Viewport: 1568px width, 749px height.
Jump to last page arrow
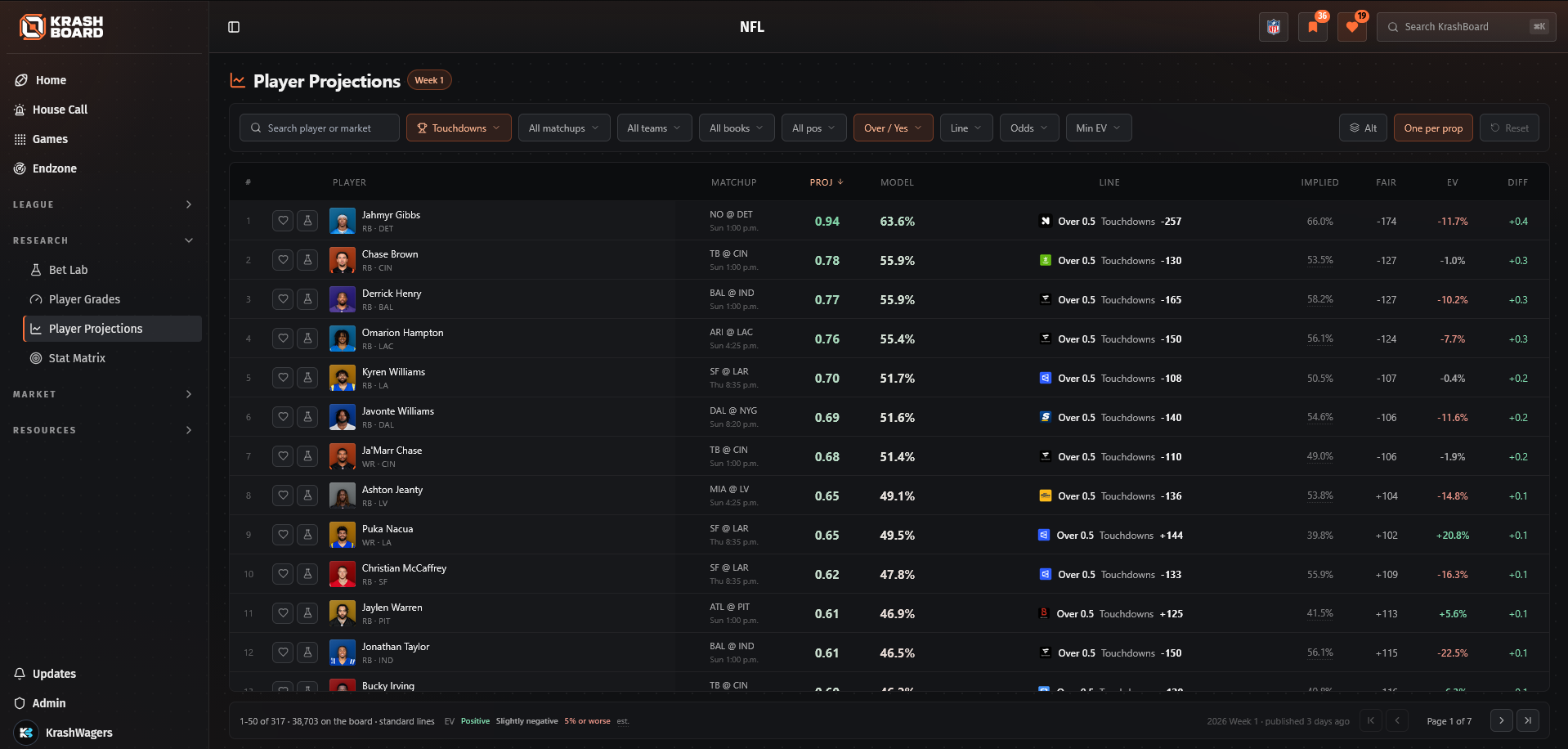coord(1528,720)
